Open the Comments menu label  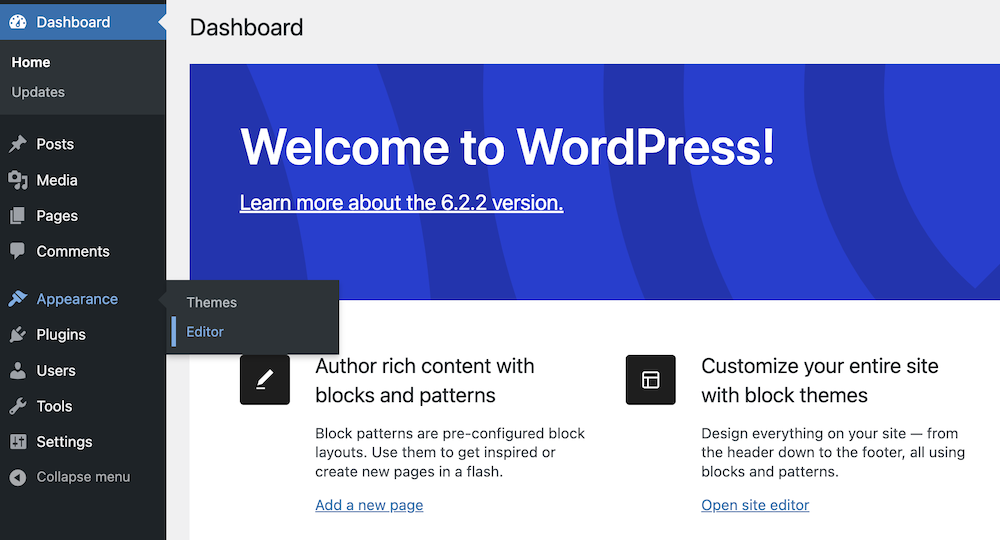[x=73, y=251]
